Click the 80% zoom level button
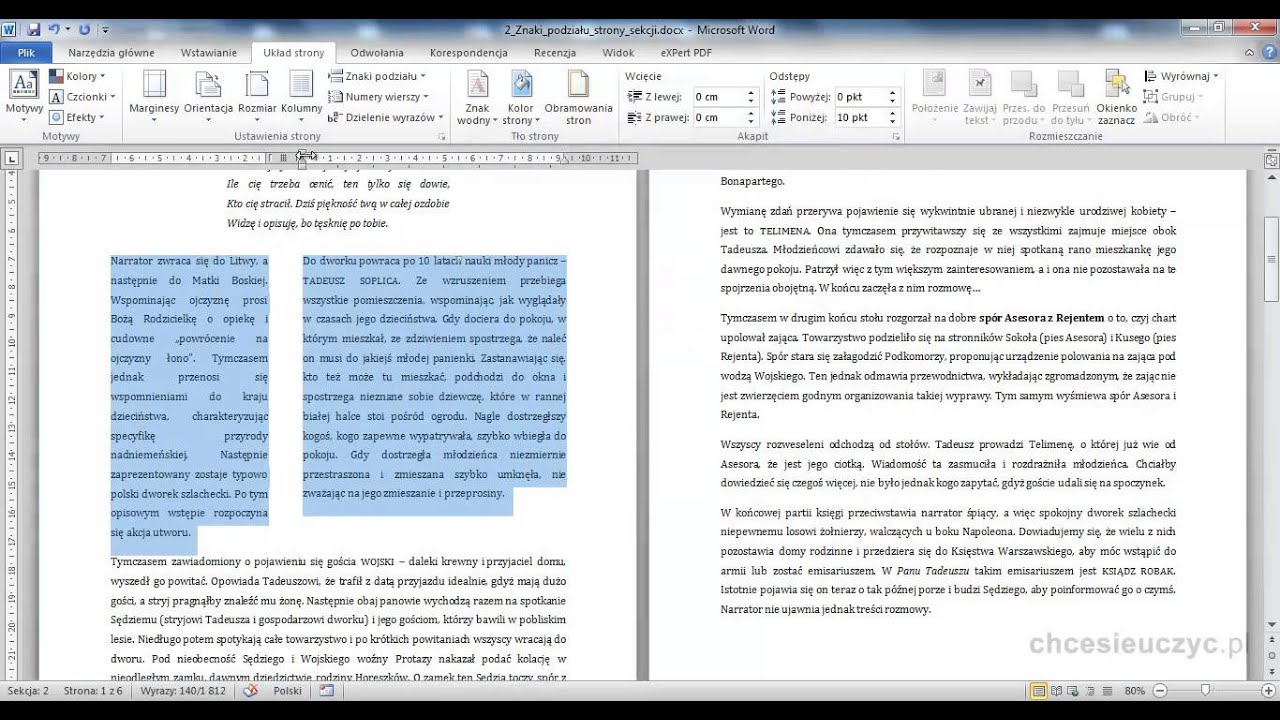The image size is (1280, 720). pyautogui.click(x=1134, y=691)
